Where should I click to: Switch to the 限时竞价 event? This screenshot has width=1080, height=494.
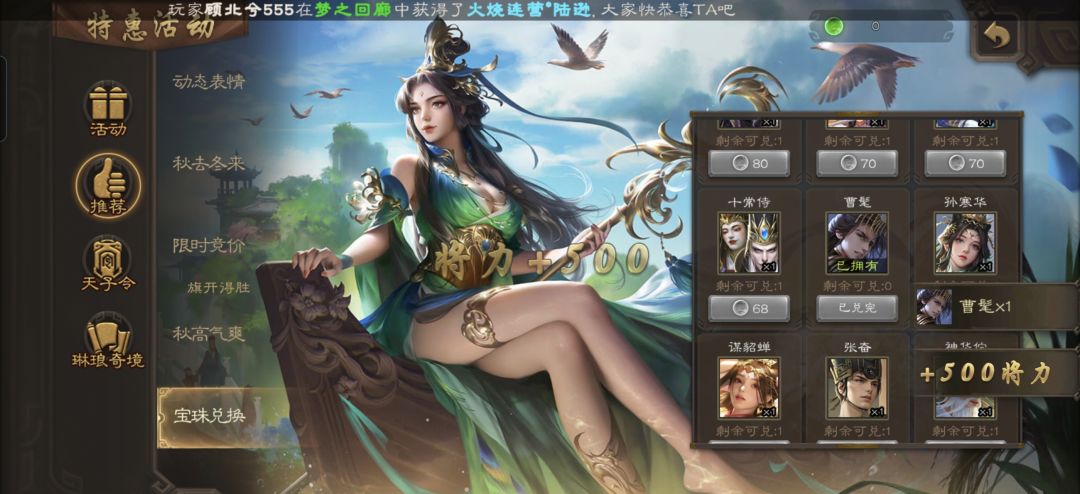[209, 245]
